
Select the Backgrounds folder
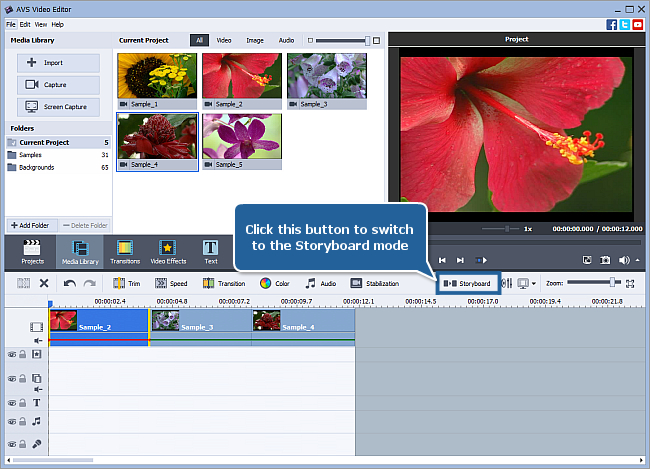(x=58, y=168)
